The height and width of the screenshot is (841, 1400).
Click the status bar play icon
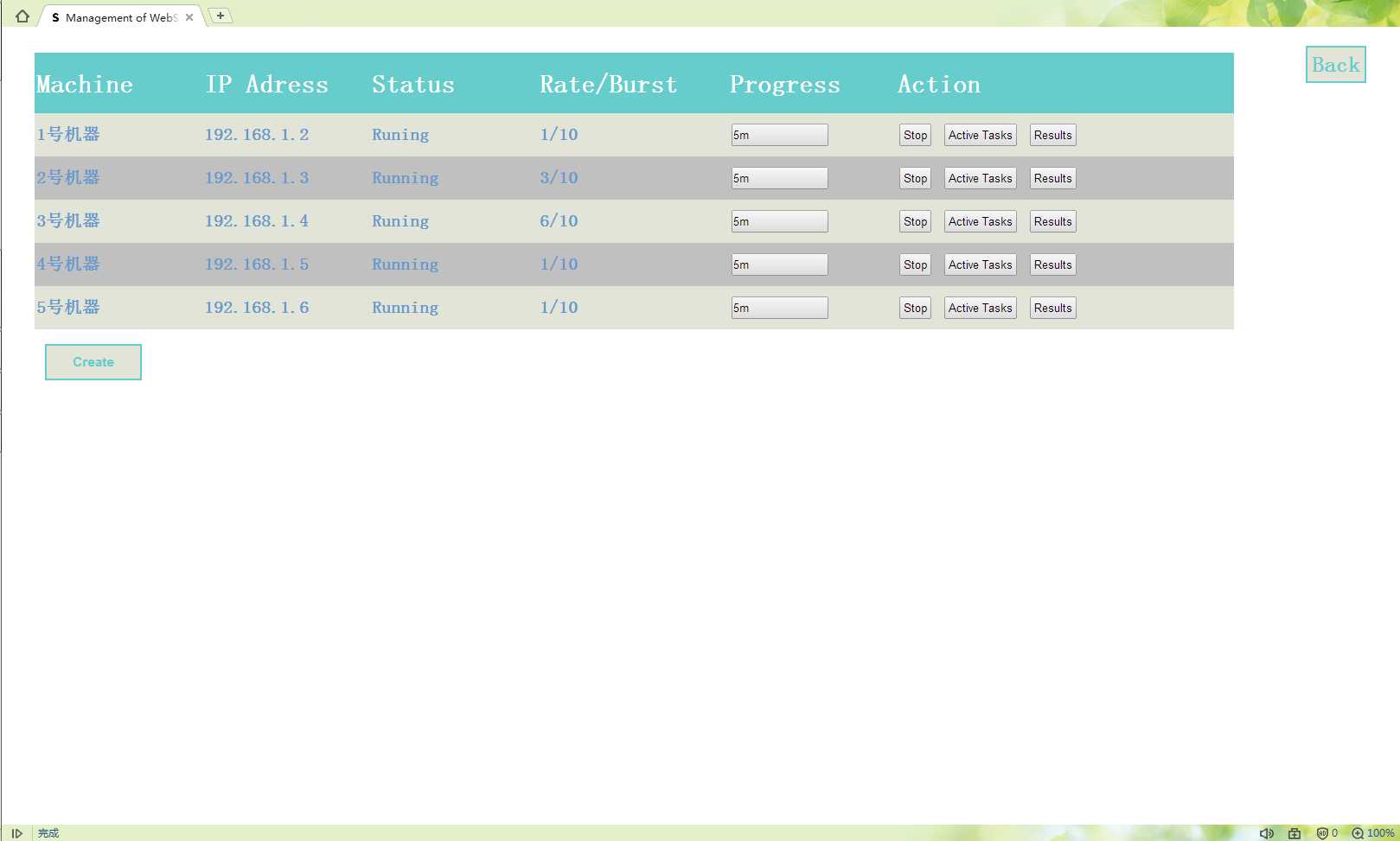point(16,833)
